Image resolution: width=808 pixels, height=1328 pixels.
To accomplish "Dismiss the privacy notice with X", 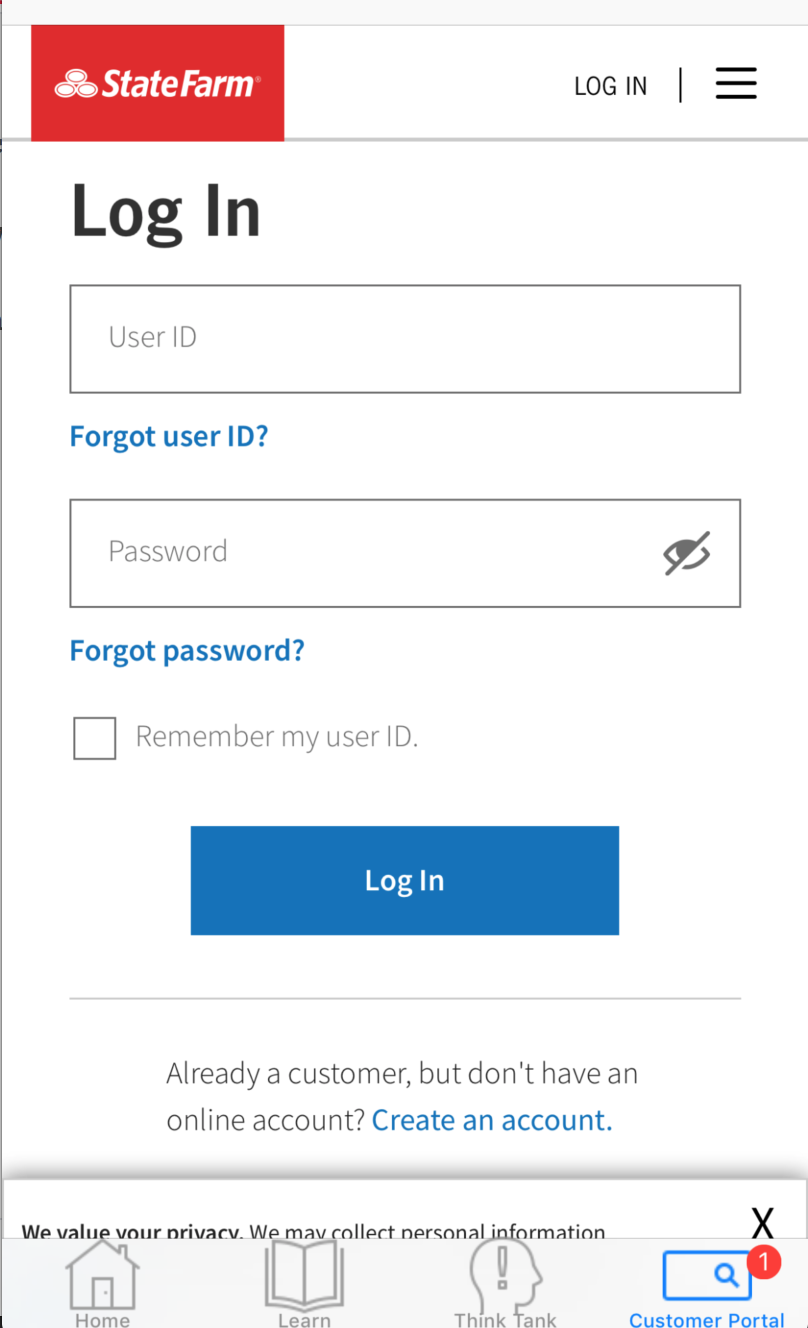I will click(763, 1222).
